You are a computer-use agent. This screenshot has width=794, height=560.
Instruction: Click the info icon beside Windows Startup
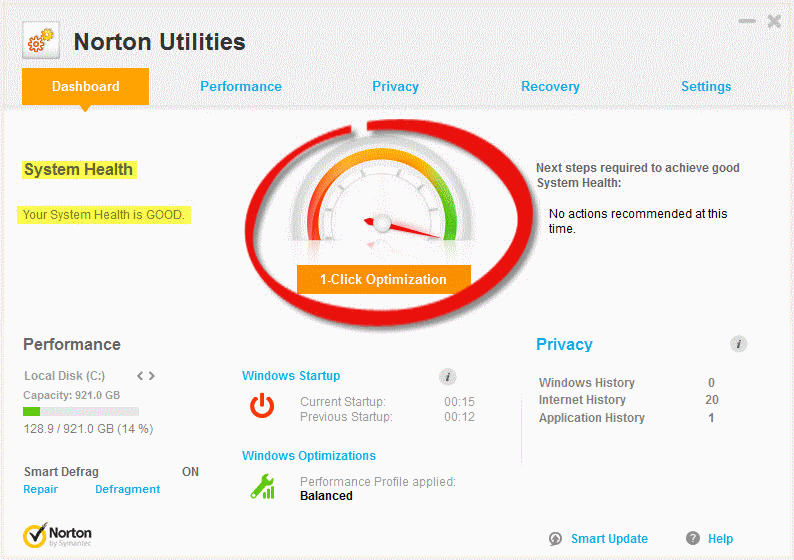pos(448,377)
